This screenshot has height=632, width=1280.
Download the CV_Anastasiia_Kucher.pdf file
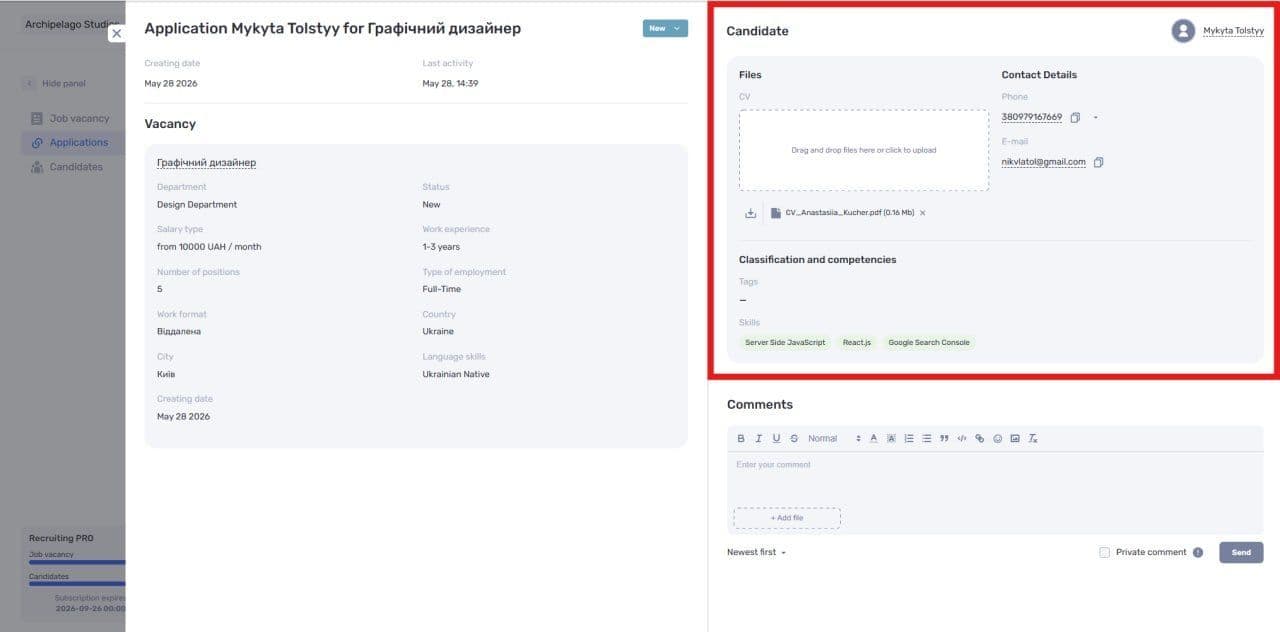(751, 213)
